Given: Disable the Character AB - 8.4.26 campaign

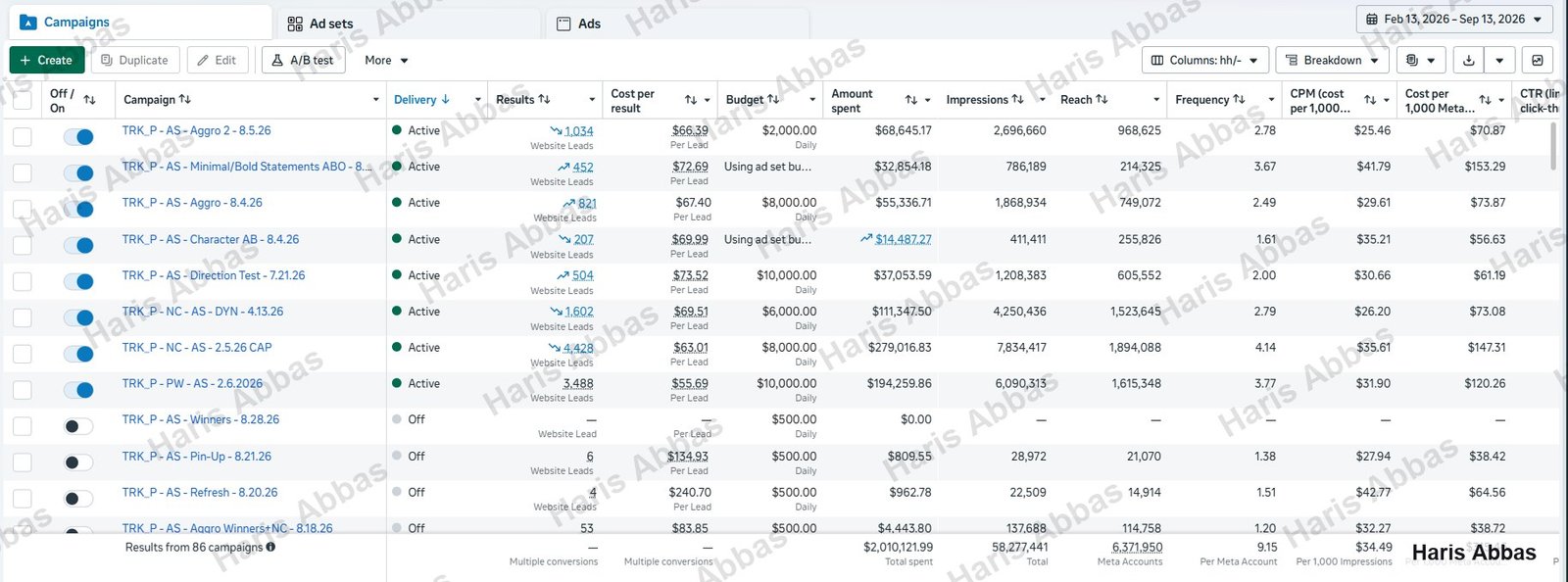Looking at the screenshot, I should click(x=78, y=246).
